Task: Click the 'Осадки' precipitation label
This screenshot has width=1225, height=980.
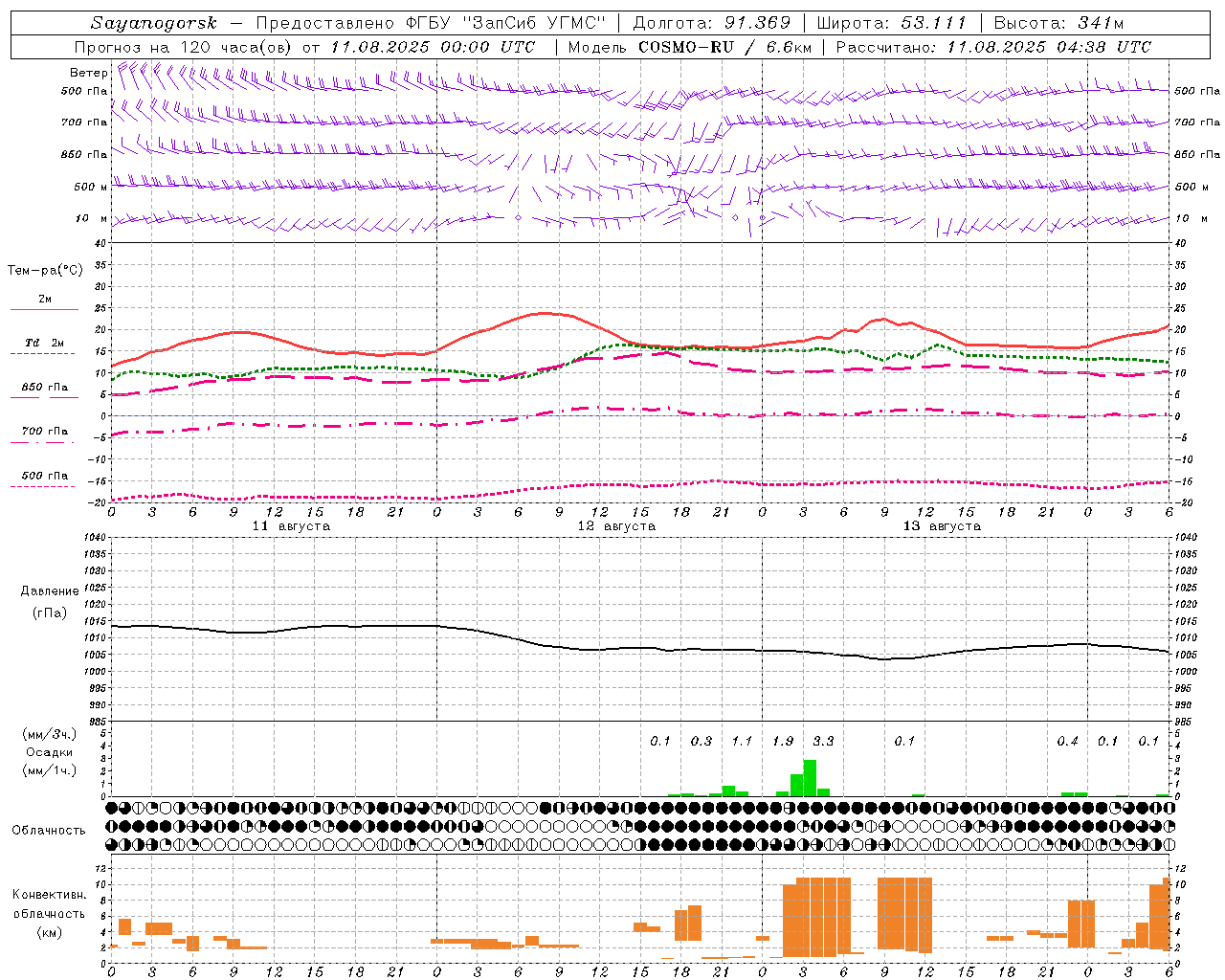Action: point(50,752)
